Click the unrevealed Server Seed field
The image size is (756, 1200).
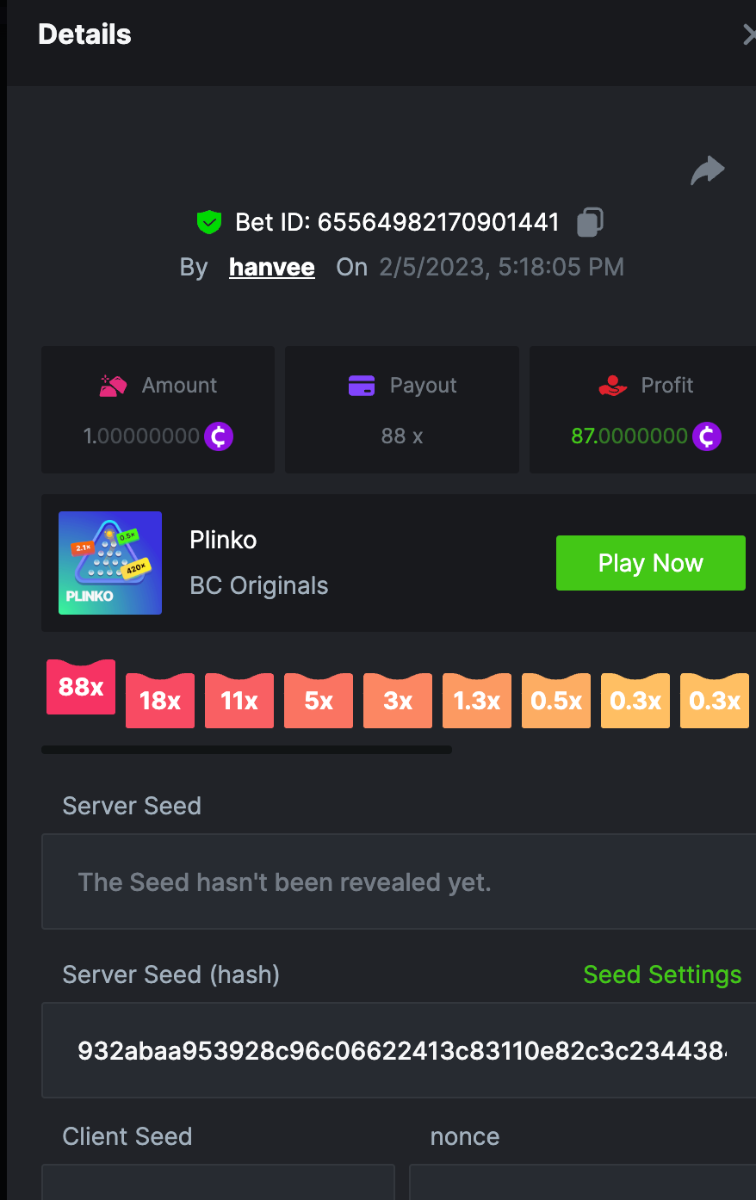coord(398,882)
